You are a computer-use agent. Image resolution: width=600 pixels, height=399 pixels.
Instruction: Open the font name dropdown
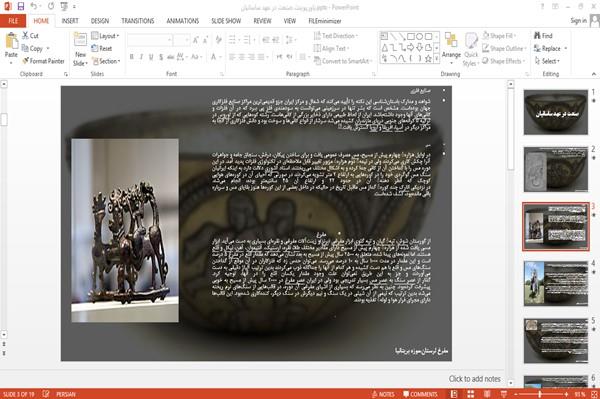169,40
